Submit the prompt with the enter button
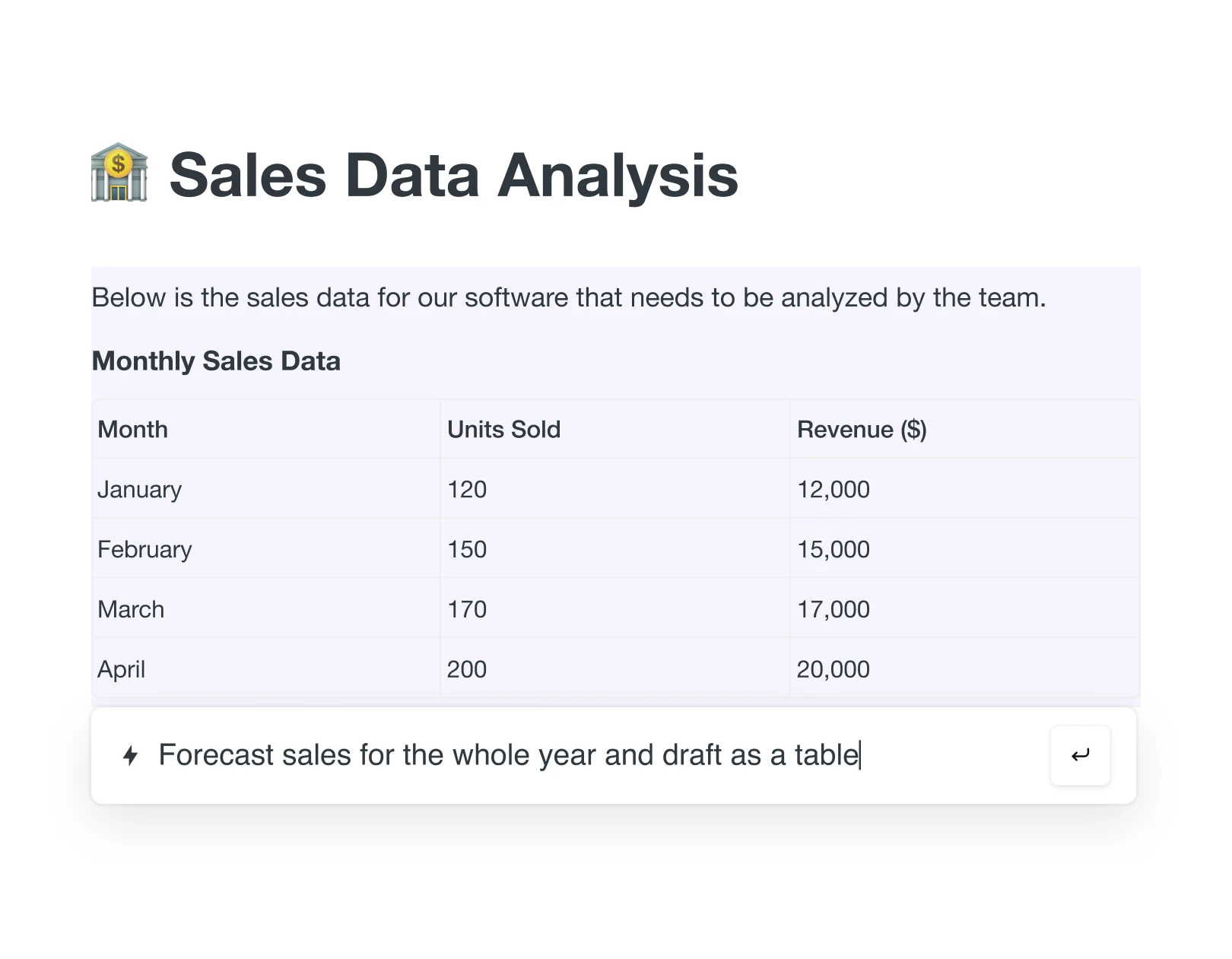 [1079, 755]
